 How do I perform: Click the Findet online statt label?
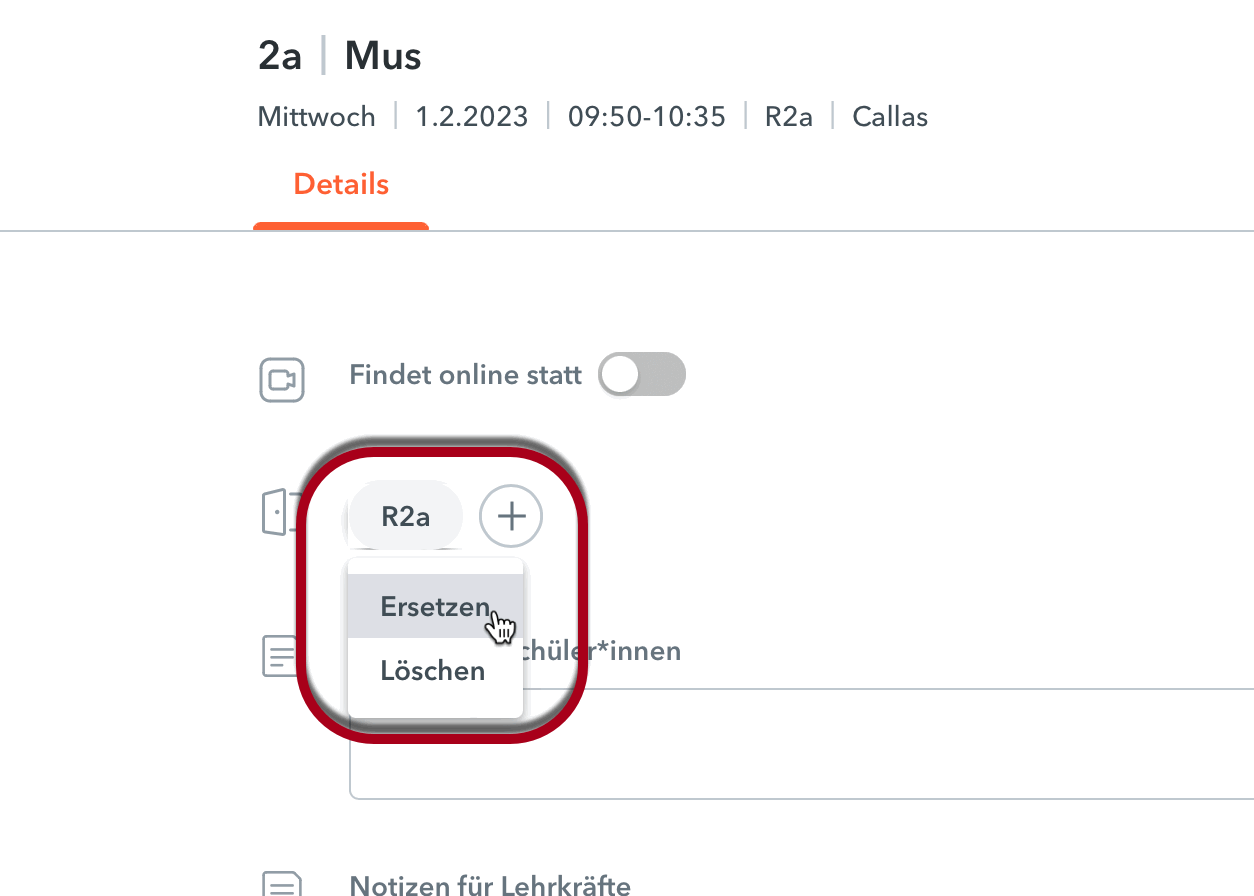[465, 376]
